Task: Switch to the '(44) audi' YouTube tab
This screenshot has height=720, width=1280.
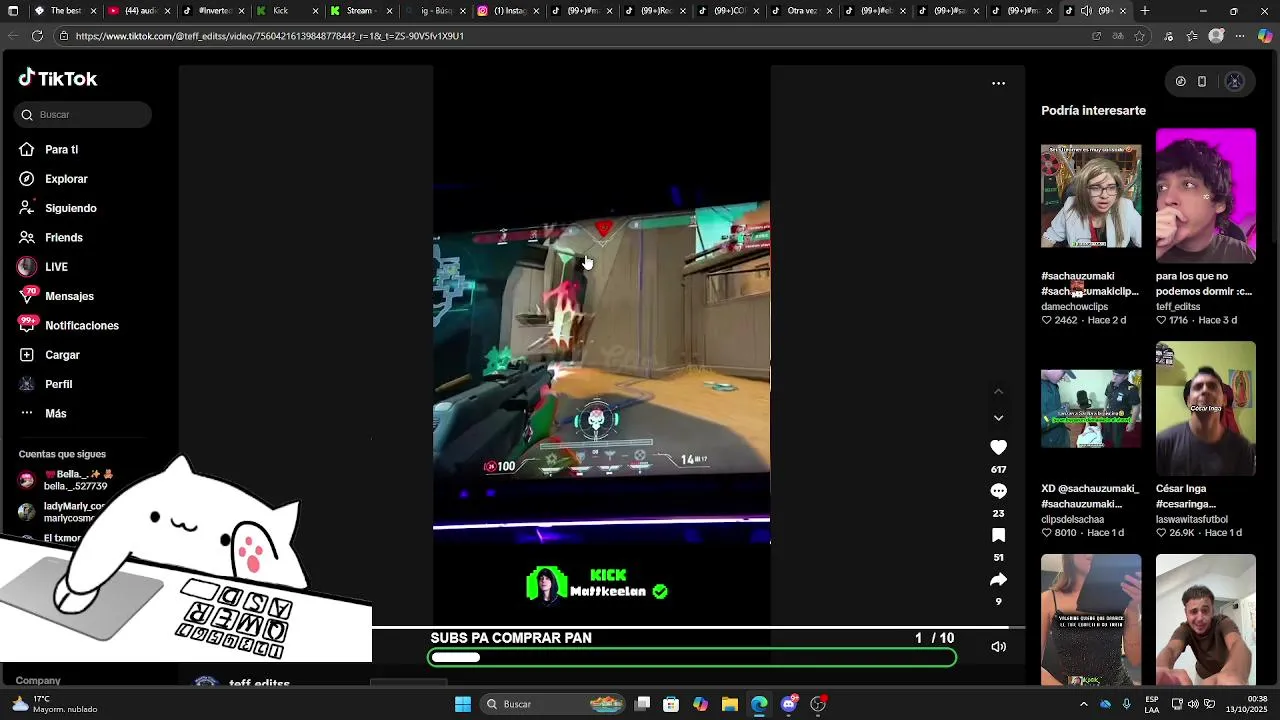Action: click(140, 11)
